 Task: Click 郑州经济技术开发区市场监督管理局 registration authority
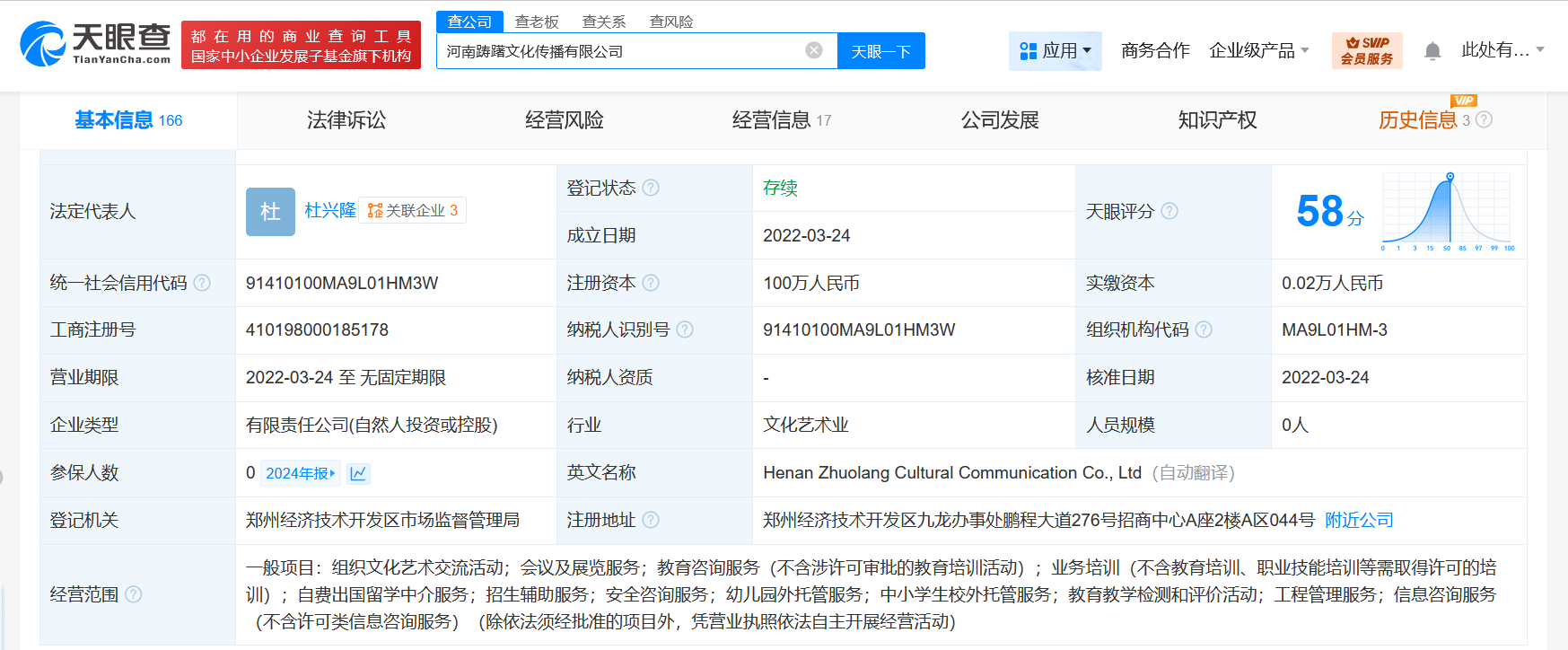tap(382, 520)
